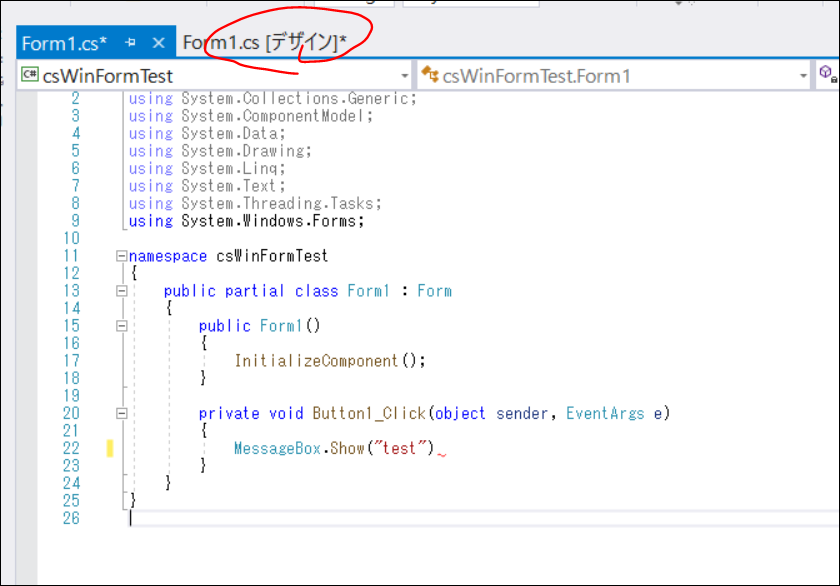840x586 pixels.
Task: Collapse the namespace csWinFormTest block
Action: [x=122, y=256]
